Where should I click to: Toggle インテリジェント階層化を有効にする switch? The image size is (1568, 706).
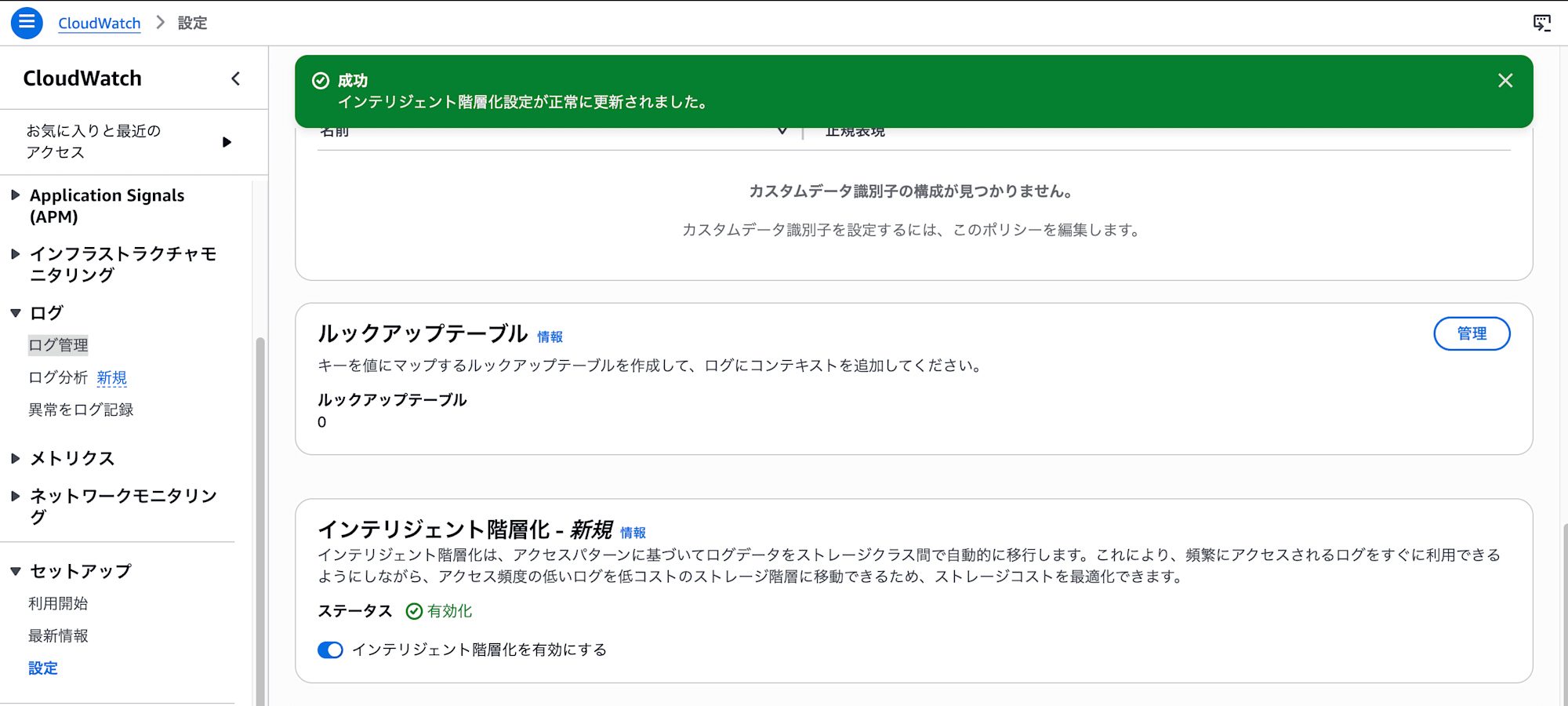330,650
